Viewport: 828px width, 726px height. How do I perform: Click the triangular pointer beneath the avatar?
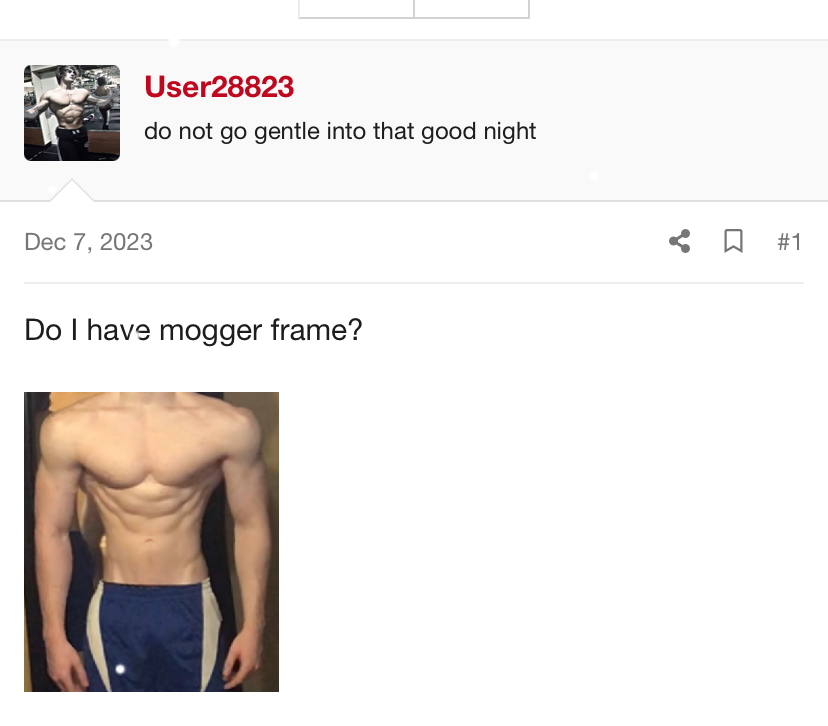click(72, 191)
